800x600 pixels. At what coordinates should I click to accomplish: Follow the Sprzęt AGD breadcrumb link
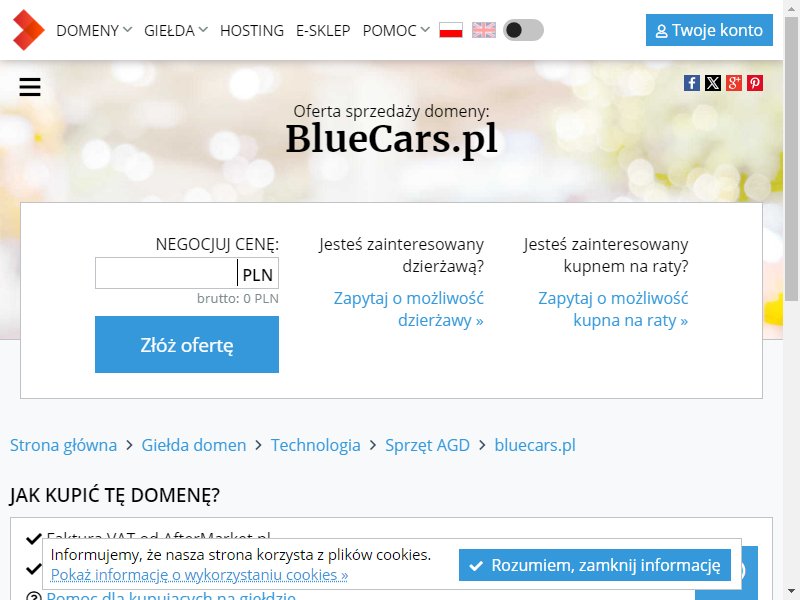tap(427, 445)
